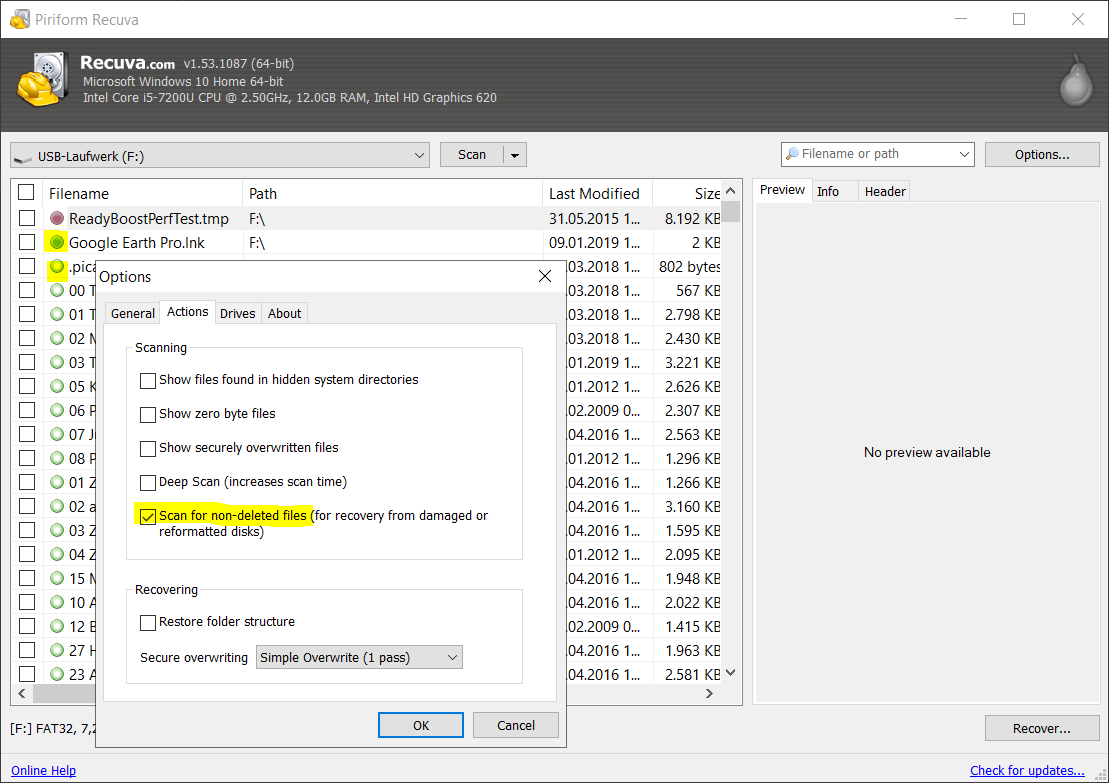Click red status dot for ReadyBoostPerfTest.tmp

pos(57,218)
